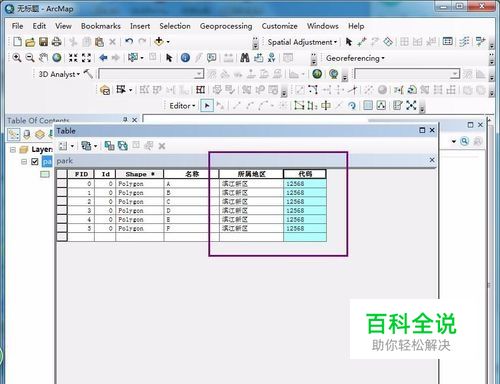
Task: Click the georeferencing layer combo box
Action: [407, 74]
